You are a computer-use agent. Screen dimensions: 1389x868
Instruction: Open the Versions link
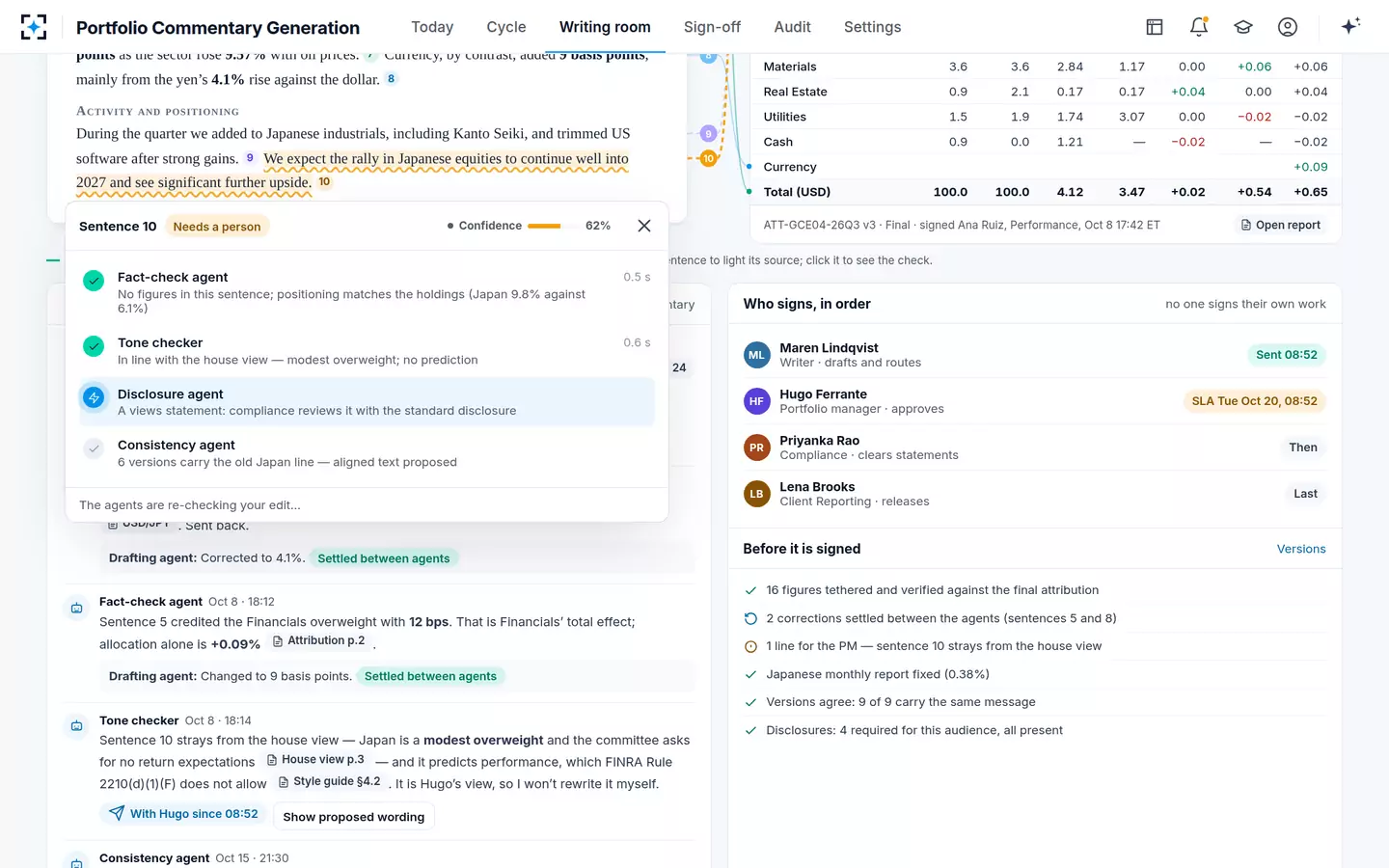[x=1301, y=549]
